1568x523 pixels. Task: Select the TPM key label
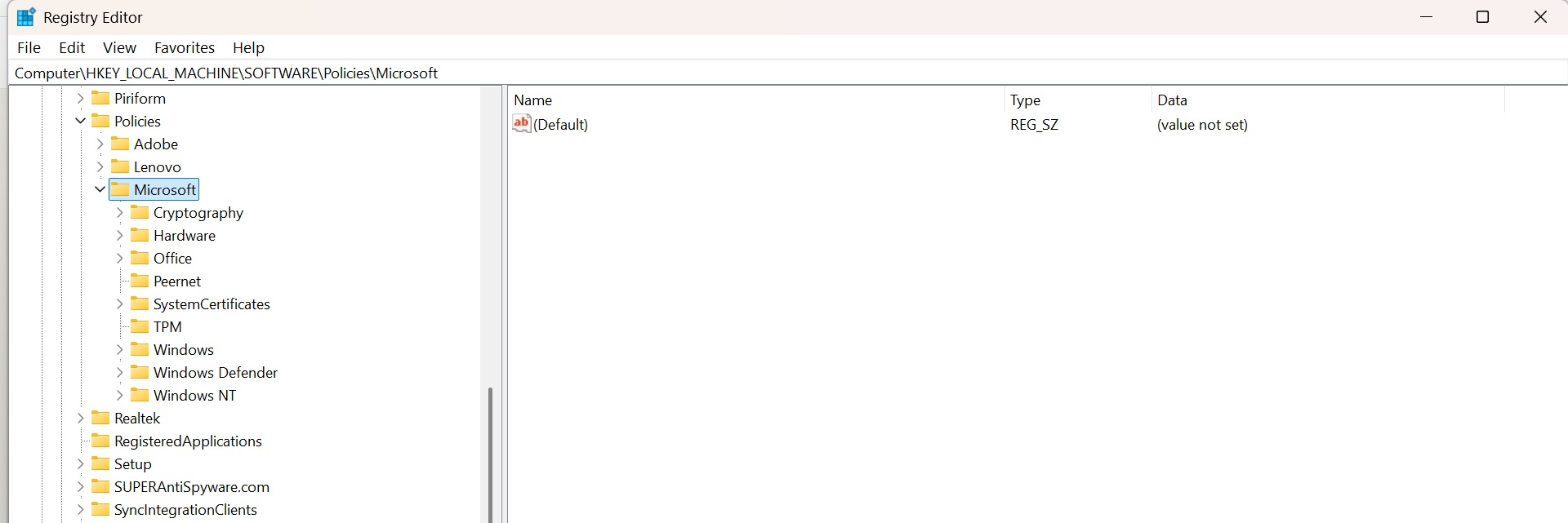coord(167,326)
